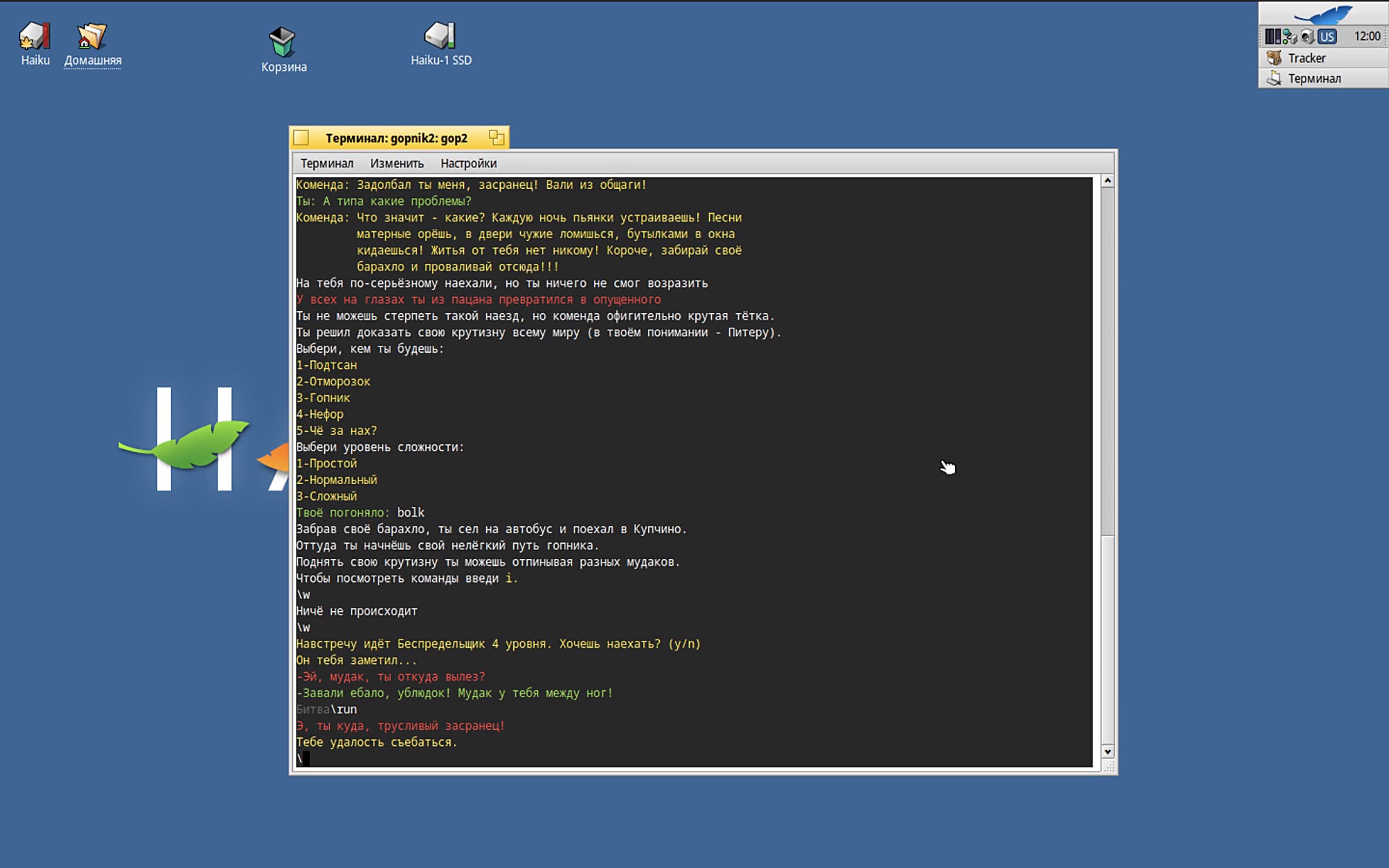This screenshot has height=868, width=1389.
Task: Click the zoom button on Terminal title tab
Action: coord(496,137)
